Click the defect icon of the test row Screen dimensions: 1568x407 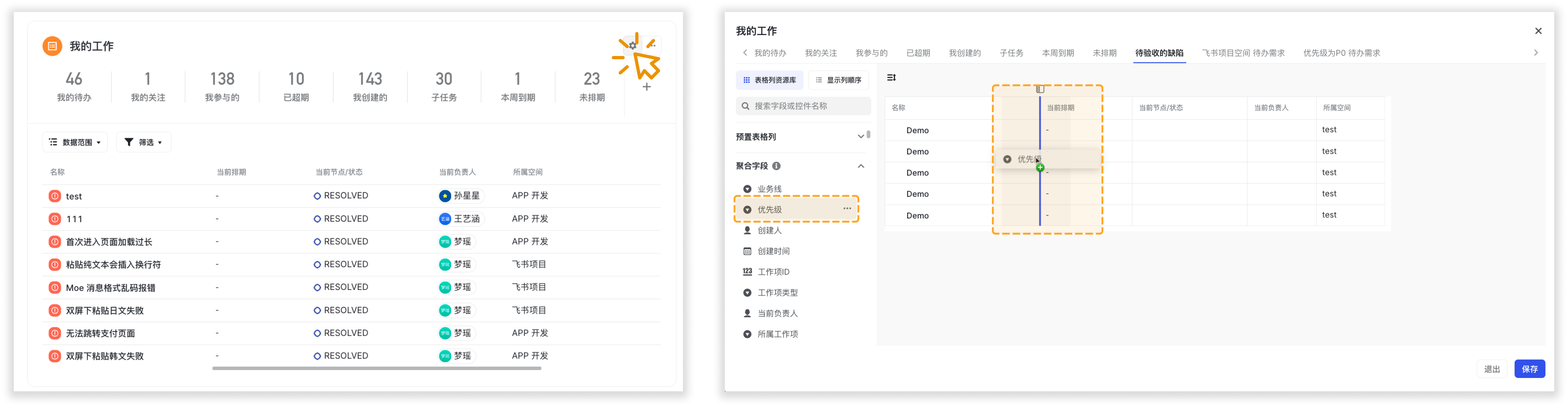(55, 196)
